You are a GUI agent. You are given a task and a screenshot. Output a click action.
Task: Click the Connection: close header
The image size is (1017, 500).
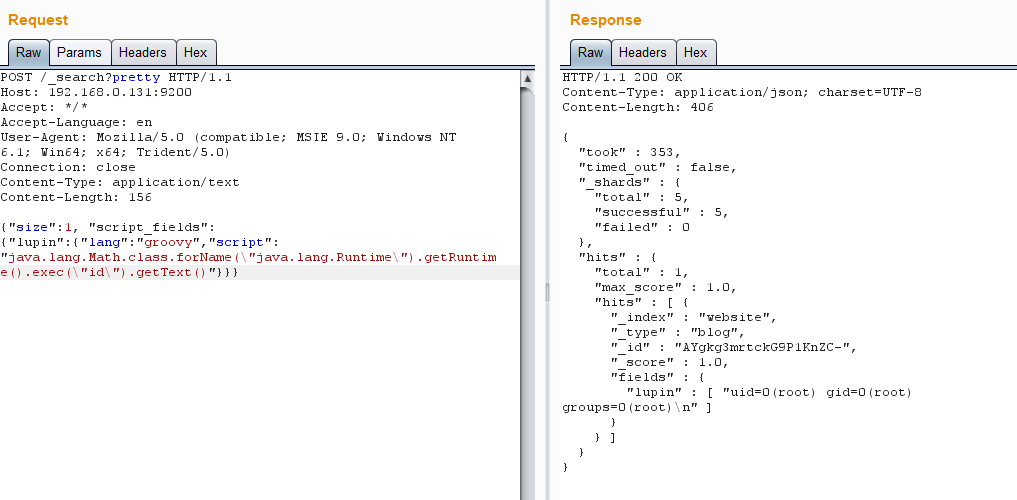tap(68, 167)
